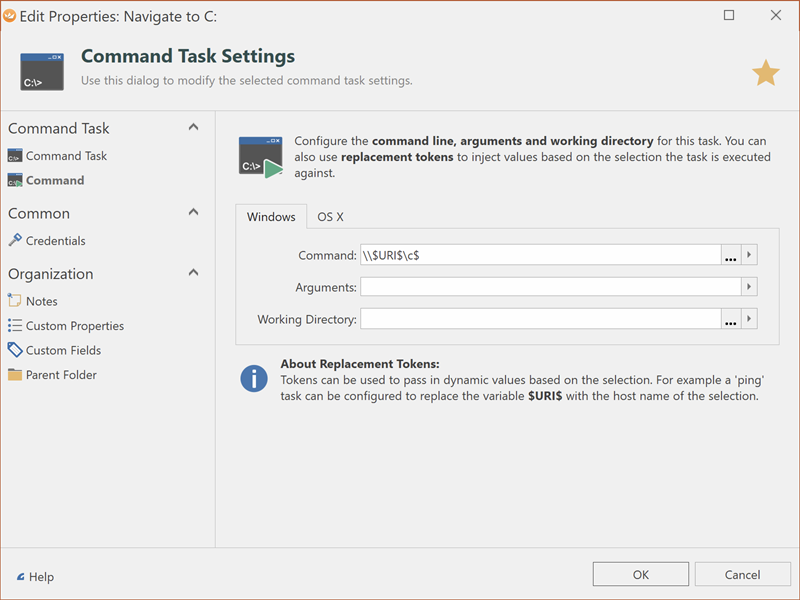Collapse the Common section
Viewport: 800px width, 600px height.
click(x=193, y=213)
